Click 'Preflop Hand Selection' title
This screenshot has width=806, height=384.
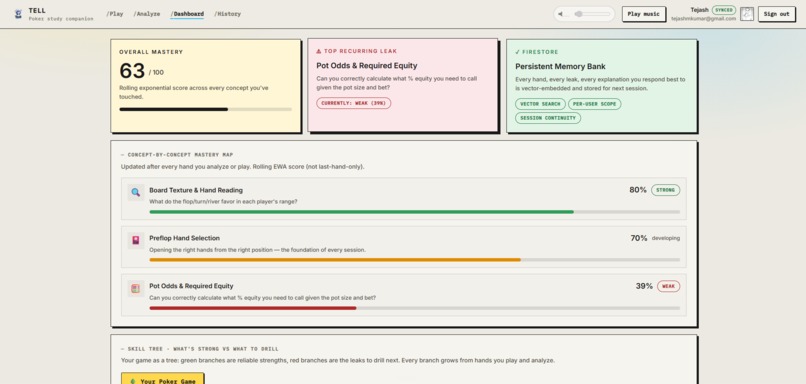tap(185, 238)
